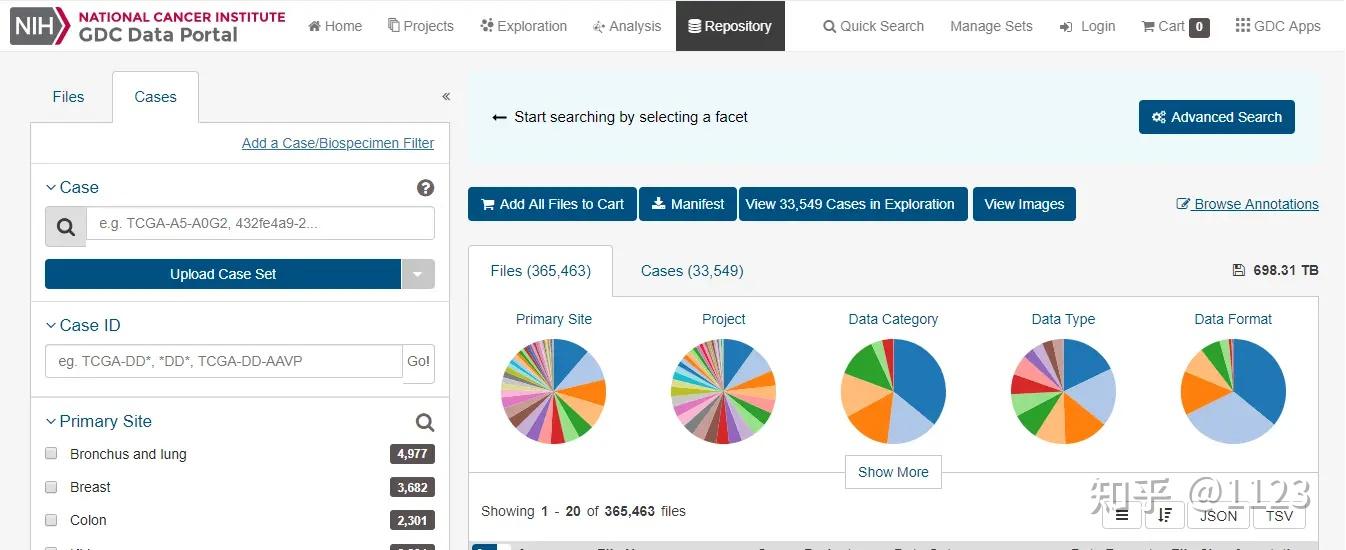
Task: Open the Upload Case Set dropdown arrow
Action: pos(418,274)
